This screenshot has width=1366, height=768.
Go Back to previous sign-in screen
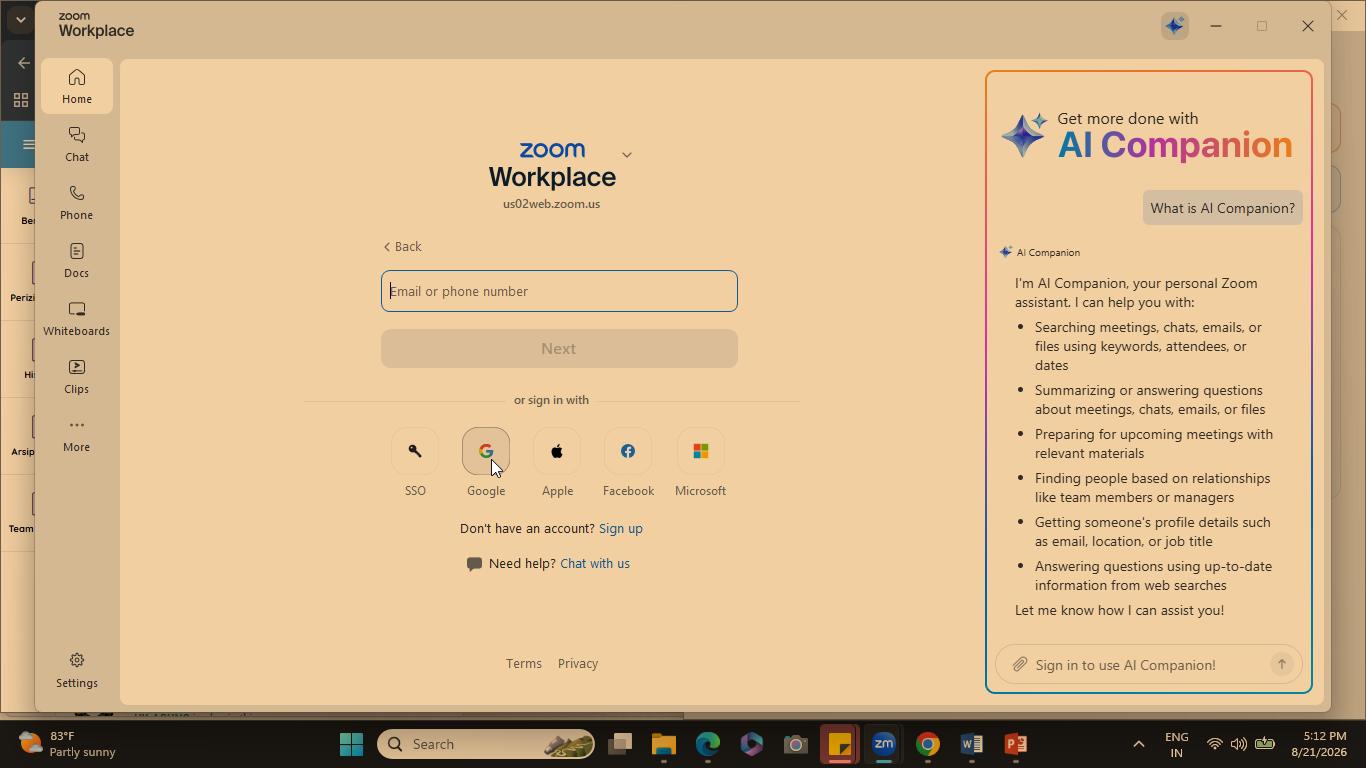(x=402, y=247)
